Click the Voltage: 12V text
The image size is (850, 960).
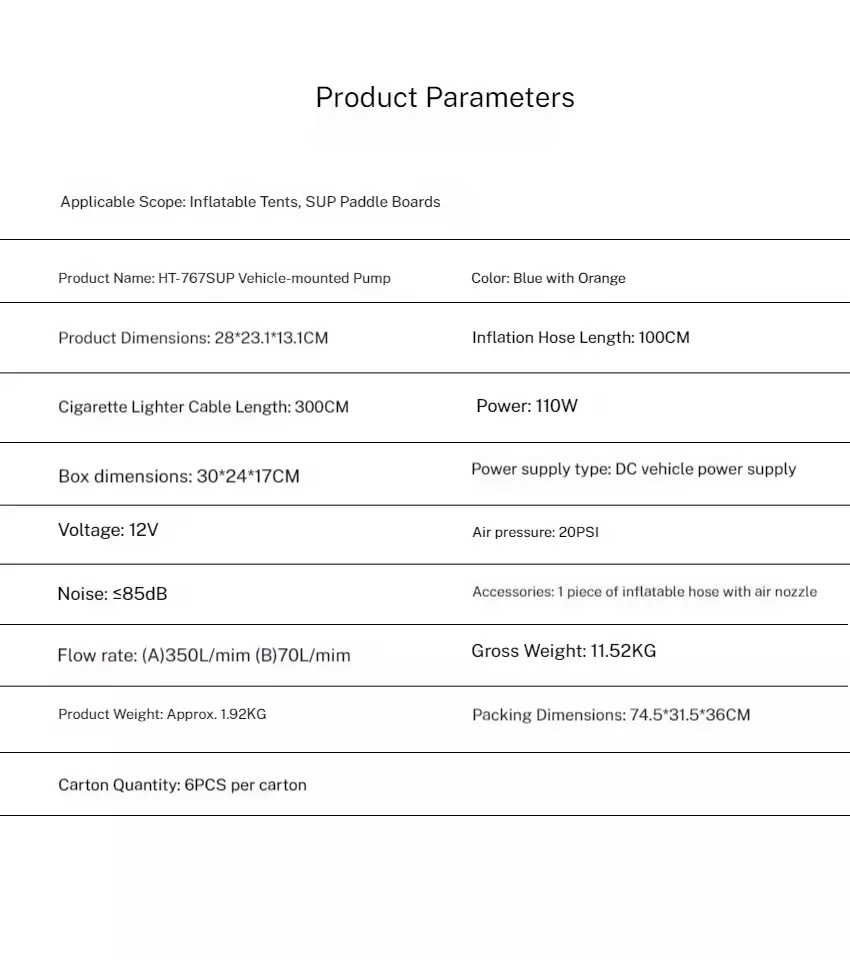(108, 530)
